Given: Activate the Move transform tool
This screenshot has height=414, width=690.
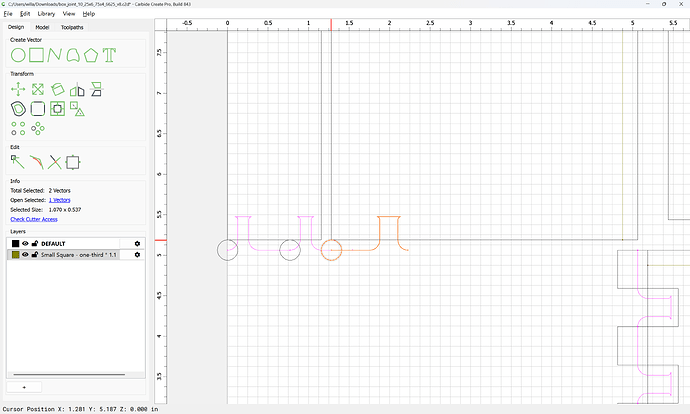Looking at the screenshot, I should pyautogui.click(x=18, y=89).
